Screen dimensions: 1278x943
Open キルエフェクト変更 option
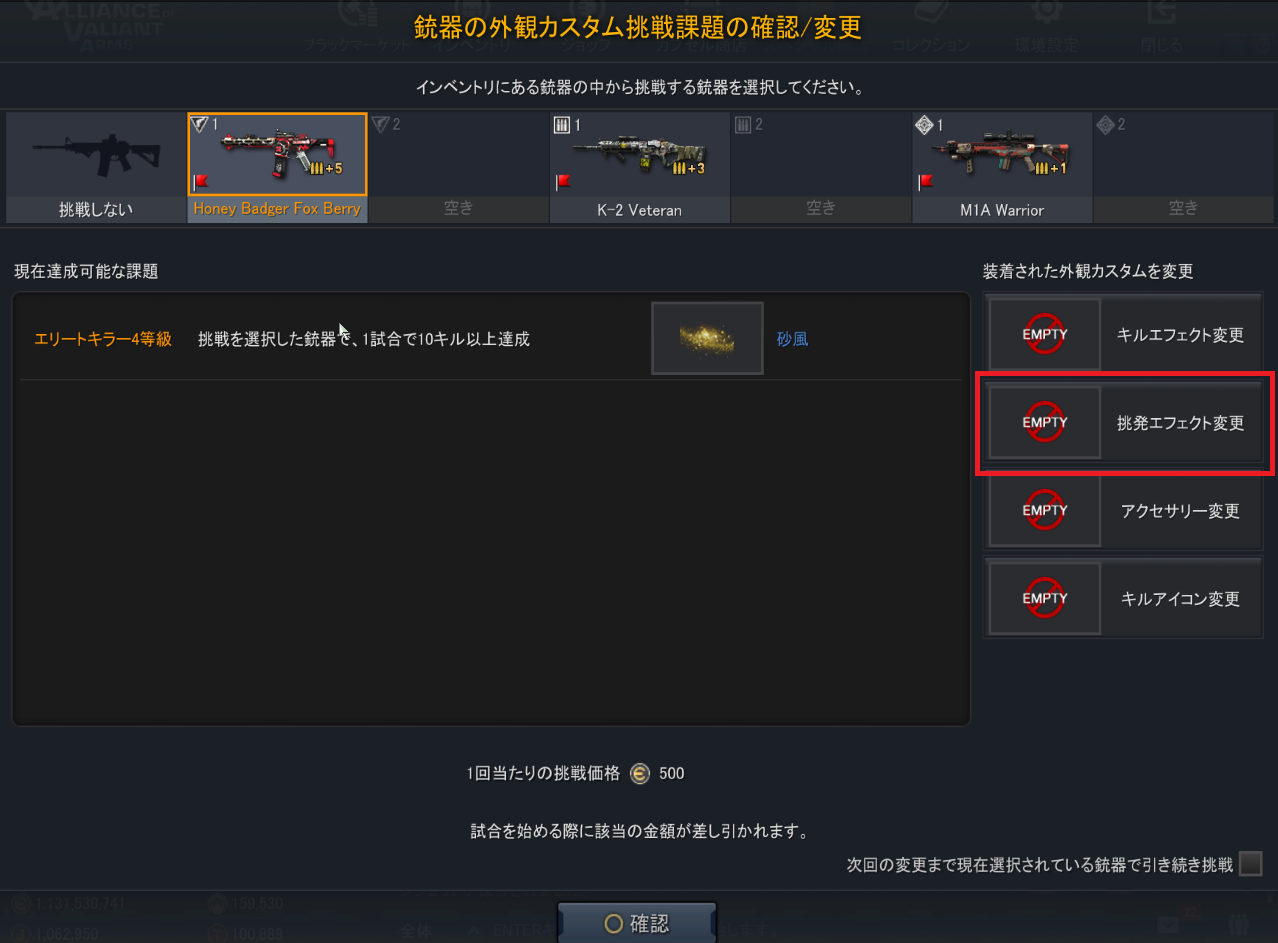1124,335
